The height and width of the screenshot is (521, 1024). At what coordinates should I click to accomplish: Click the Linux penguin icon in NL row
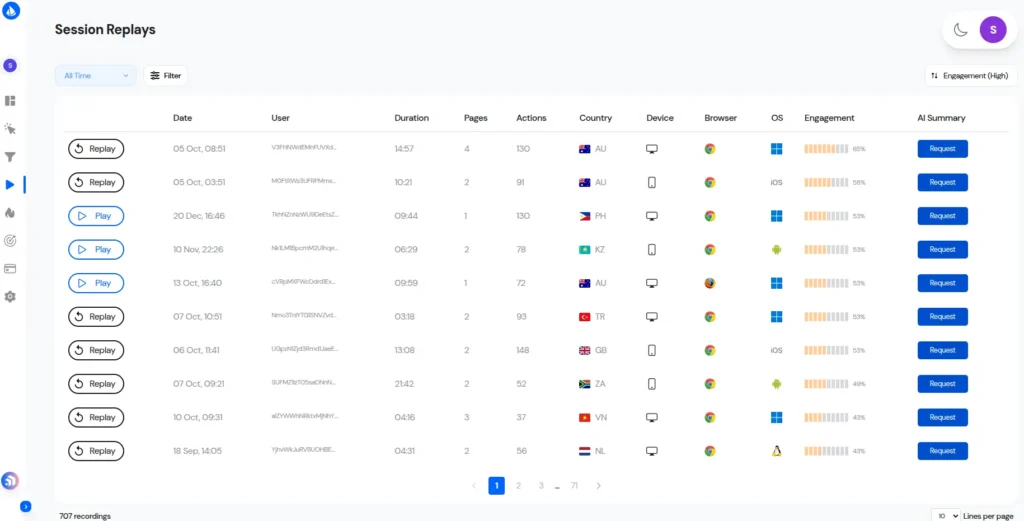[776, 451]
